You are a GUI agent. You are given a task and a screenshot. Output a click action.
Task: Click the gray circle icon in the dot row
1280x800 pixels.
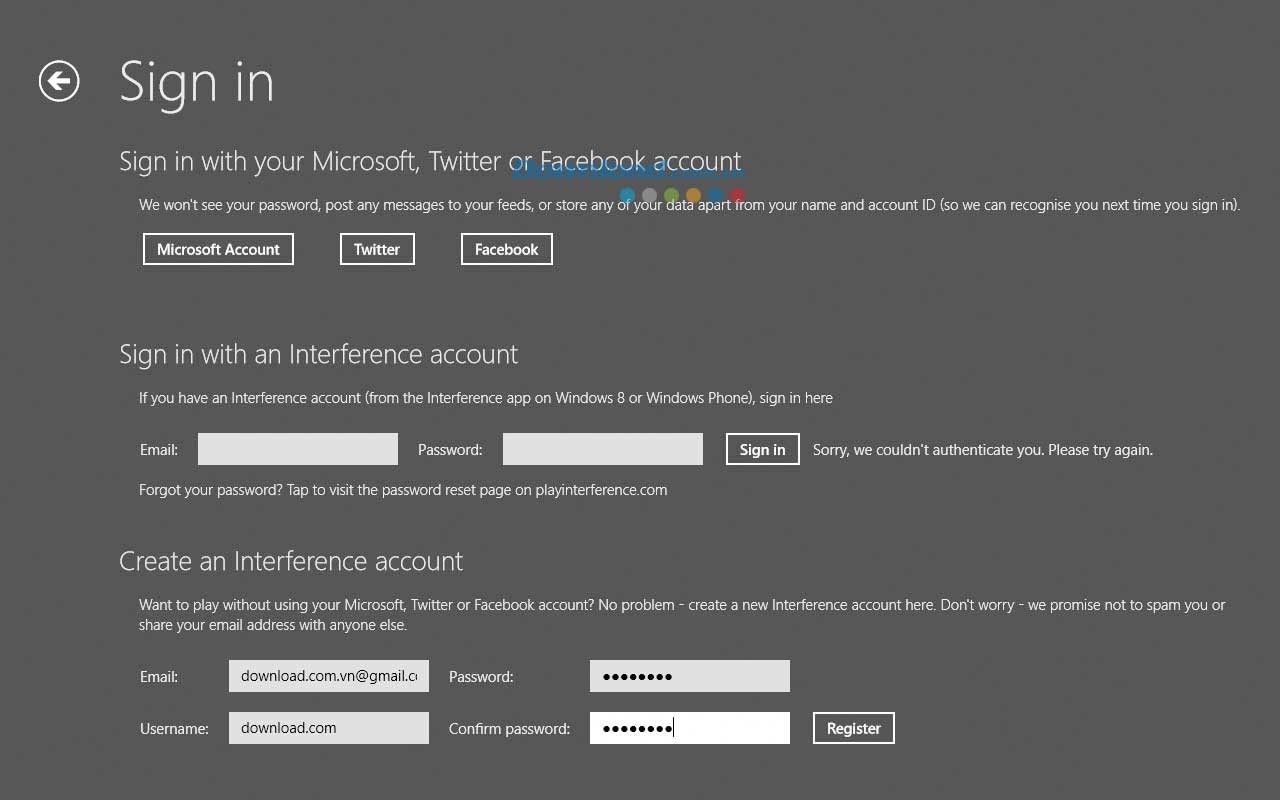pyautogui.click(x=649, y=194)
